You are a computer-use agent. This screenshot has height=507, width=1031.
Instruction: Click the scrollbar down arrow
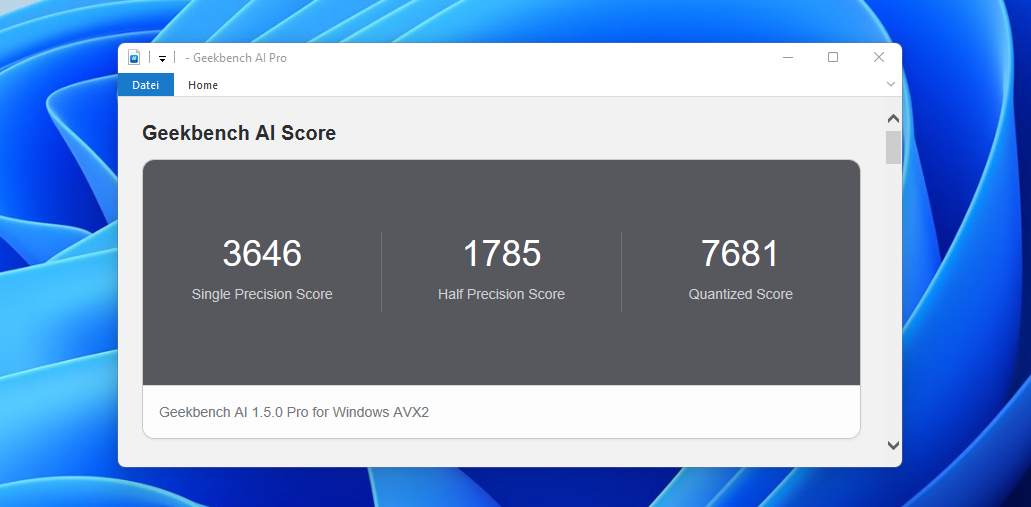[x=893, y=445]
